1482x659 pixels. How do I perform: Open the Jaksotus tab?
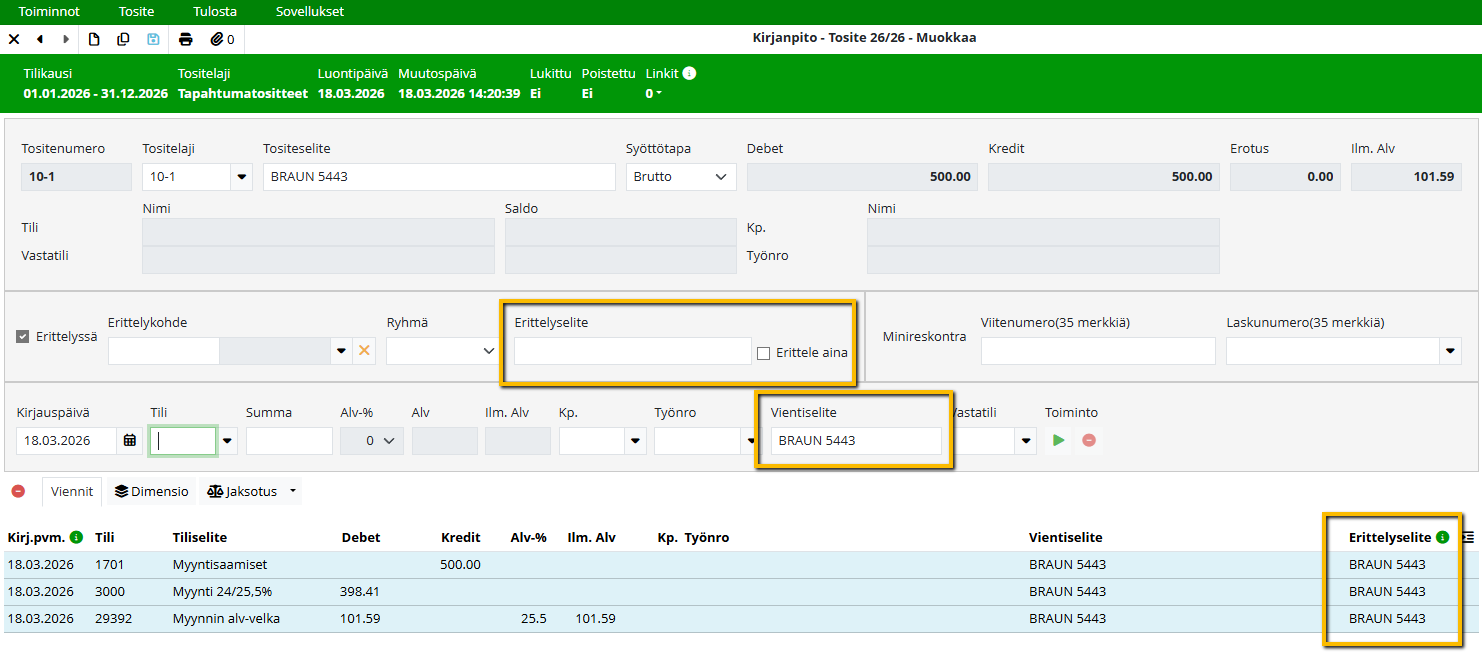point(244,491)
